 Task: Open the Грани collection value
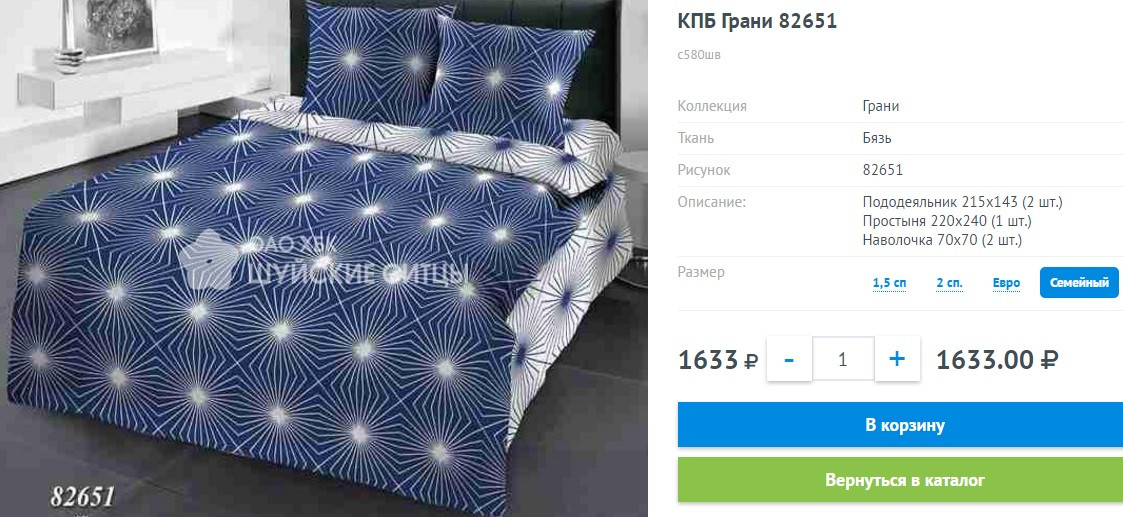click(x=880, y=106)
